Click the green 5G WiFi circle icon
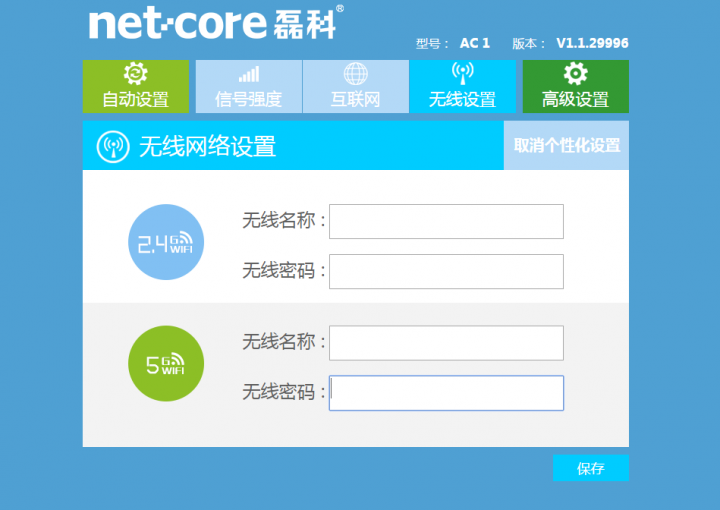 [166, 364]
